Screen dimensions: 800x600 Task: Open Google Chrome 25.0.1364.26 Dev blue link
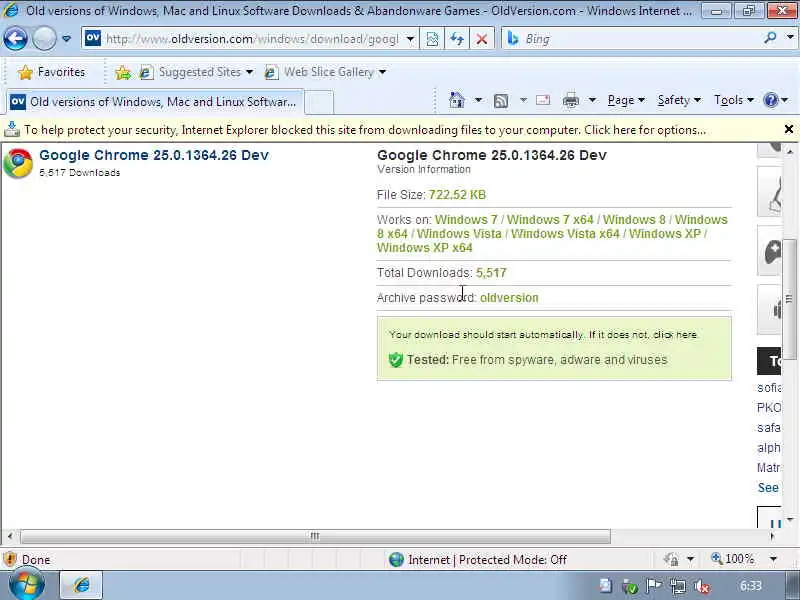click(154, 155)
